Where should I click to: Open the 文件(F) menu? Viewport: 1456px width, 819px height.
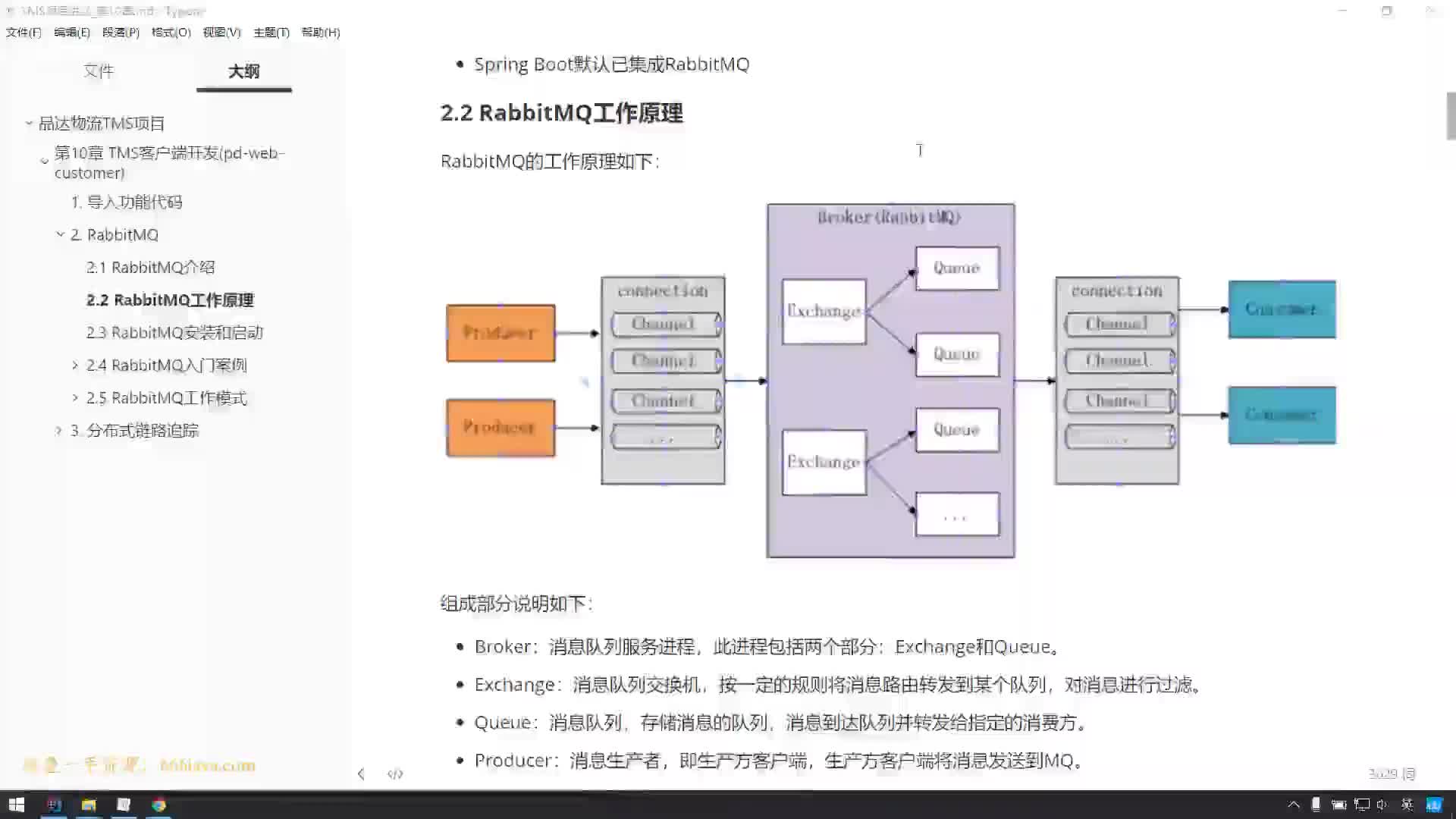24,32
